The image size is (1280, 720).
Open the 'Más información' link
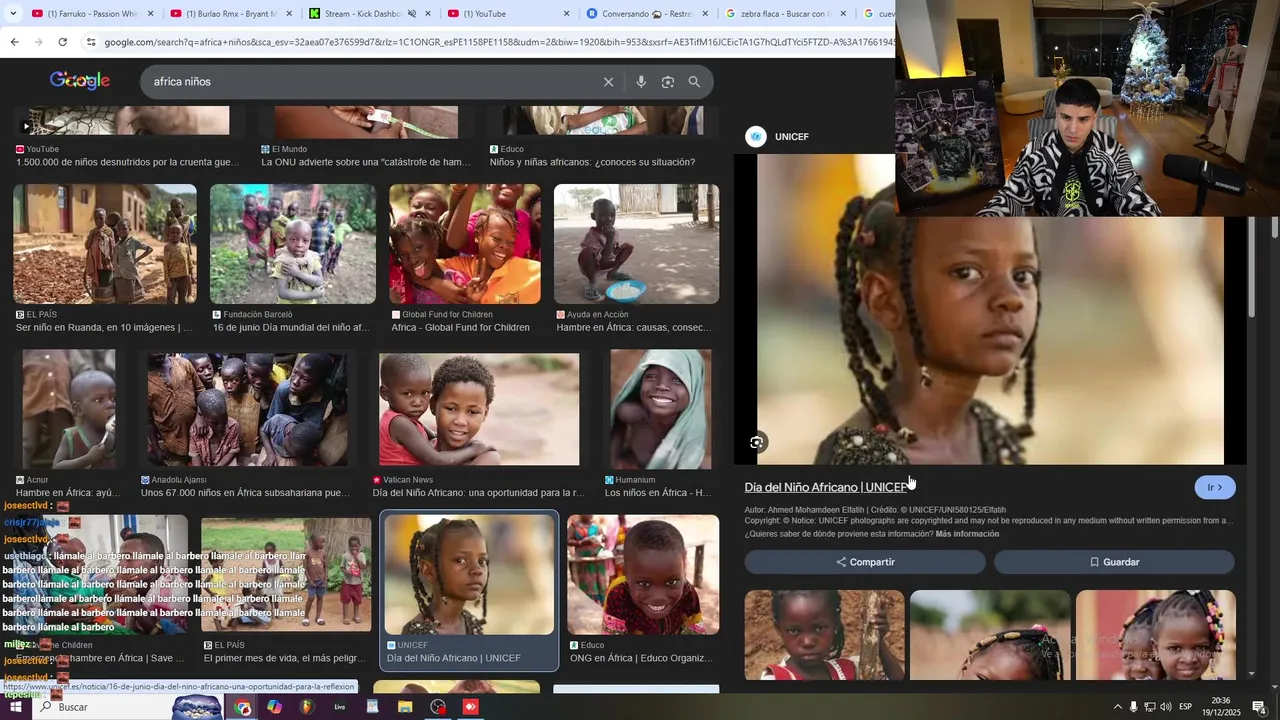(x=967, y=534)
